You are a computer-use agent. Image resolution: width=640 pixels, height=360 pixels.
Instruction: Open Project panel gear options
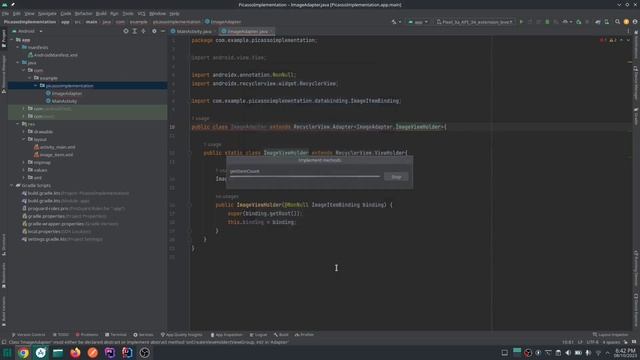pos(154,31)
